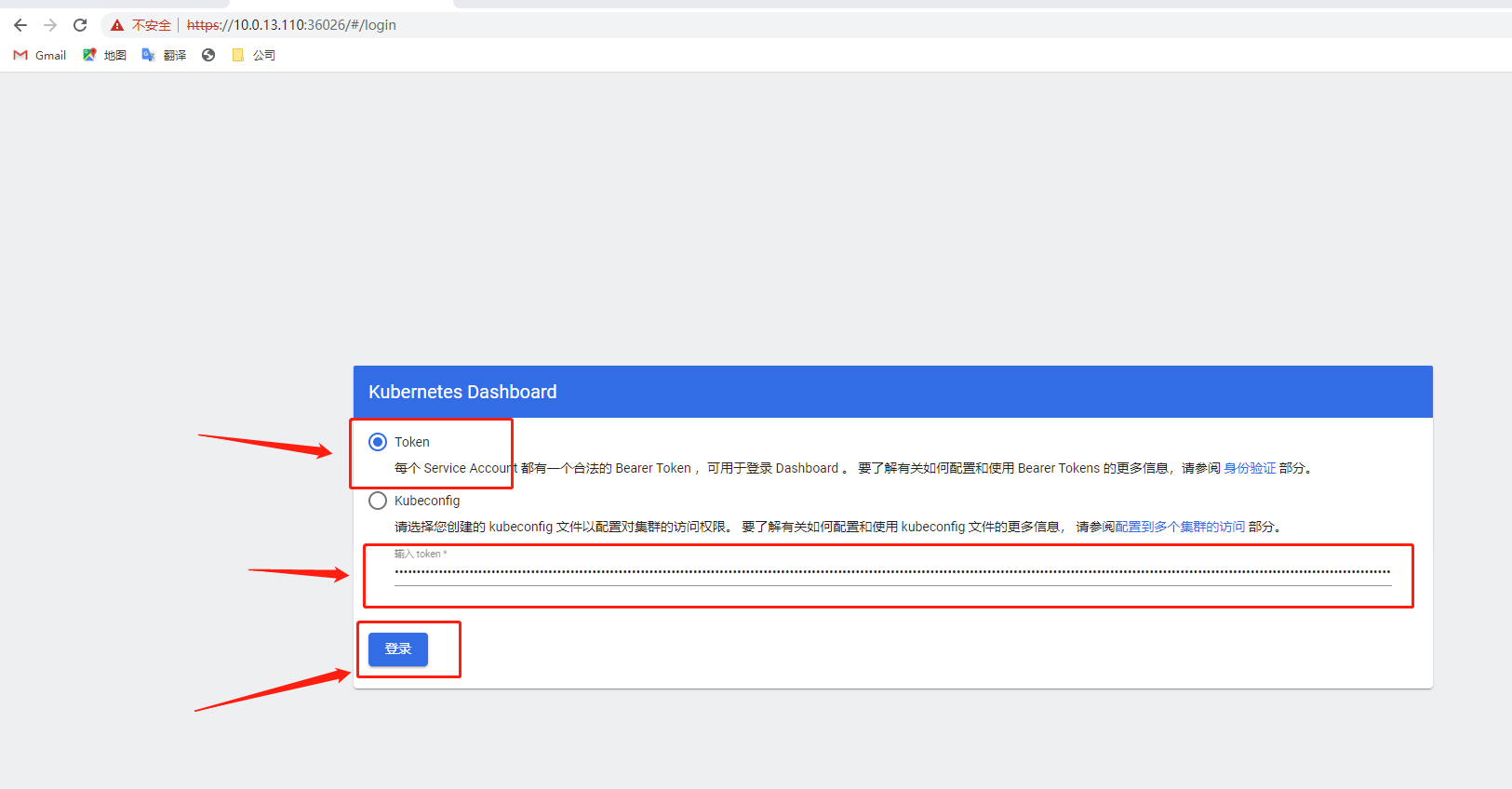Screen dimensions: 1512x789
Task: Click the browser forward arrow
Action: (x=50, y=25)
